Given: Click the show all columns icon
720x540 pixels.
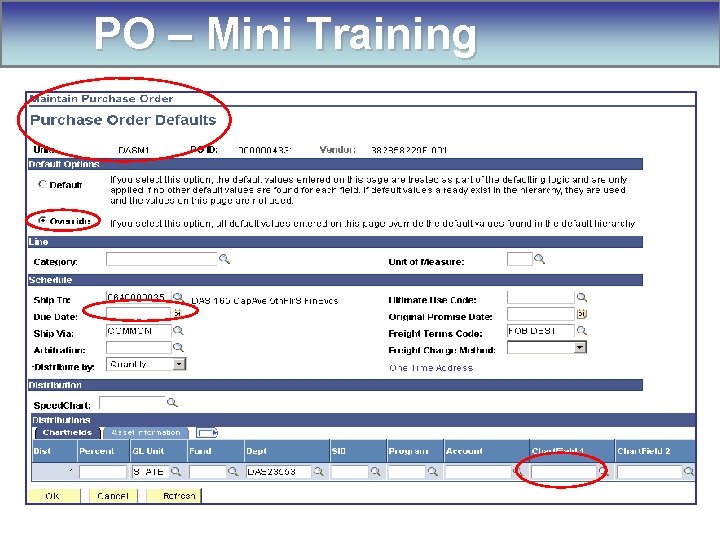Looking at the screenshot, I should point(207,433).
